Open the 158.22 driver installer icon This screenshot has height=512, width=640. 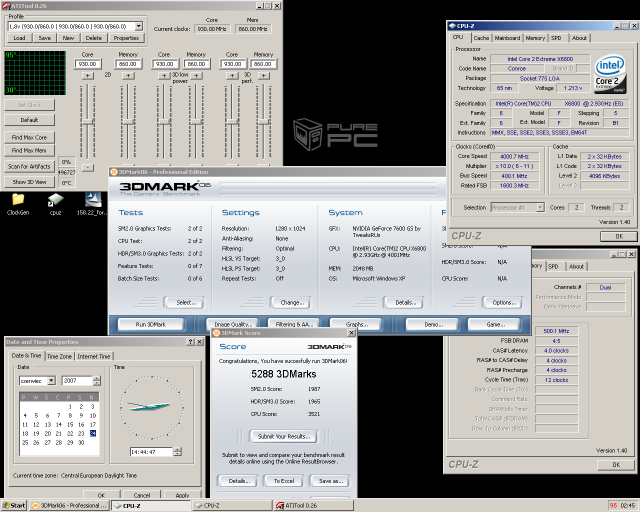(x=93, y=200)
